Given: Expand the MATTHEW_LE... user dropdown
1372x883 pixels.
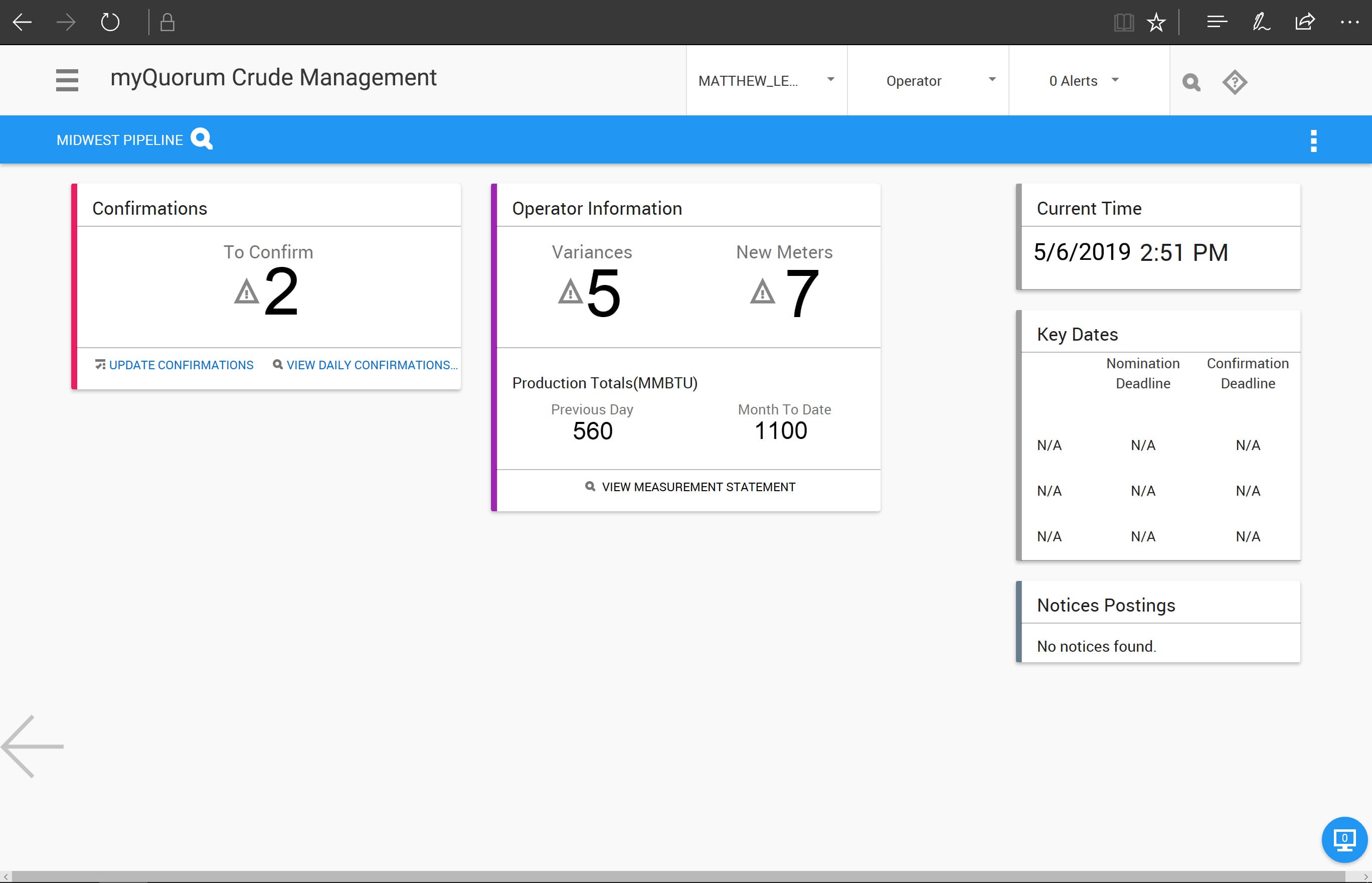Looking at the screenshot, I should (767, 81).
